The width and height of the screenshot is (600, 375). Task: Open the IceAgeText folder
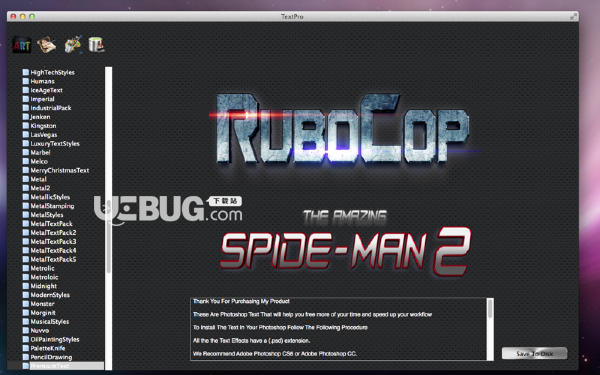[42, 90]
